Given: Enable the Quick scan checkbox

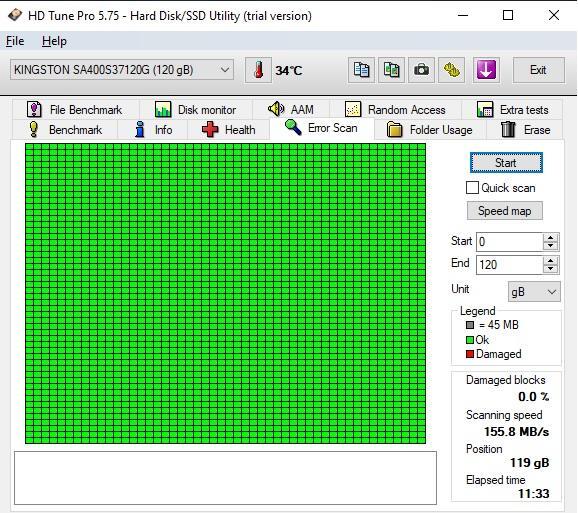Looking at the screenshot, I should [x=472, y=188].
